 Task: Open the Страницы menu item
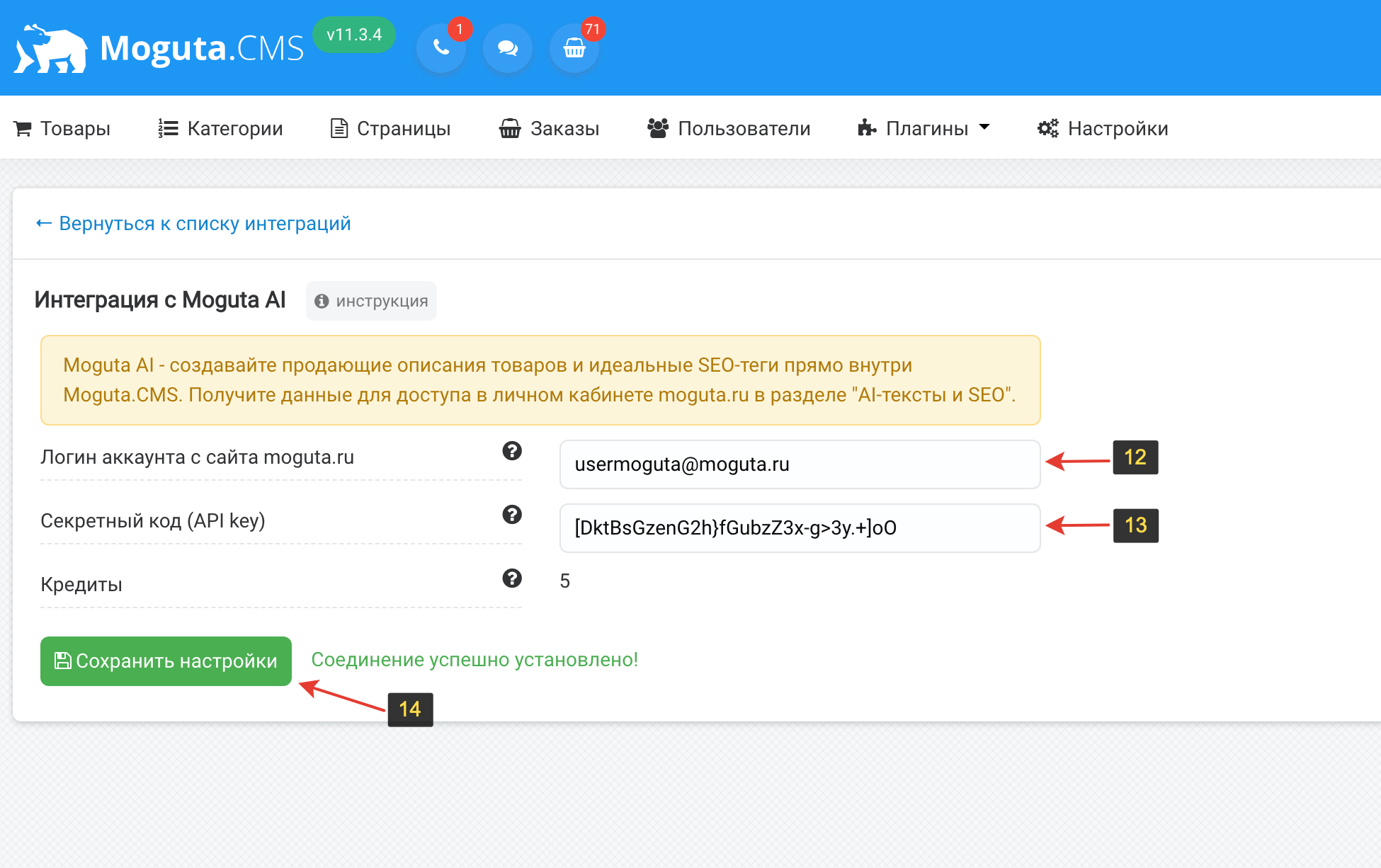390,128
